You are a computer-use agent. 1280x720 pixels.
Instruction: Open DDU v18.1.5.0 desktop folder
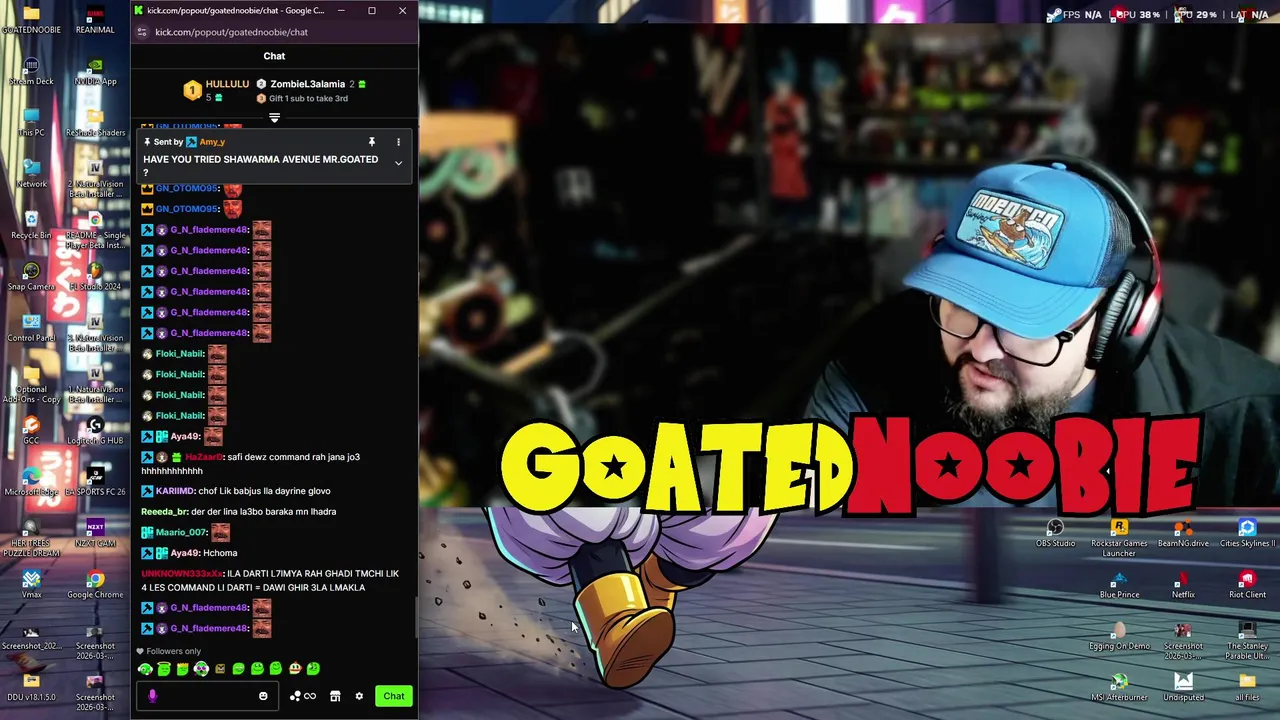tap(31, 687)
